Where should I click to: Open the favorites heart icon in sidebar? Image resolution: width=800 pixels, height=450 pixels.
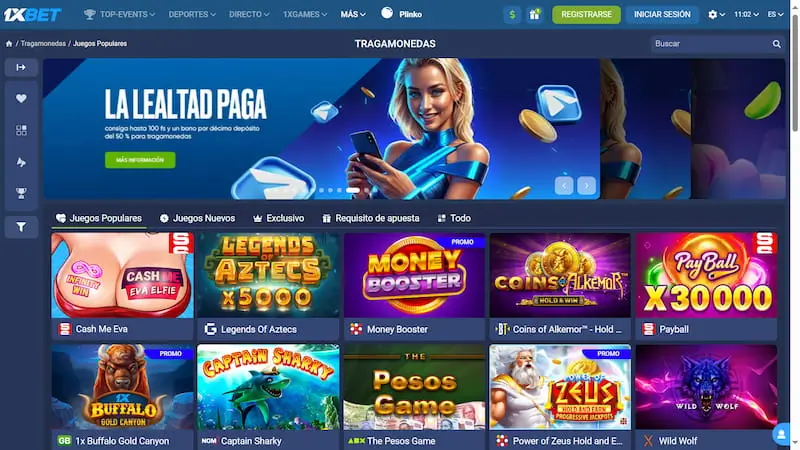21,98
